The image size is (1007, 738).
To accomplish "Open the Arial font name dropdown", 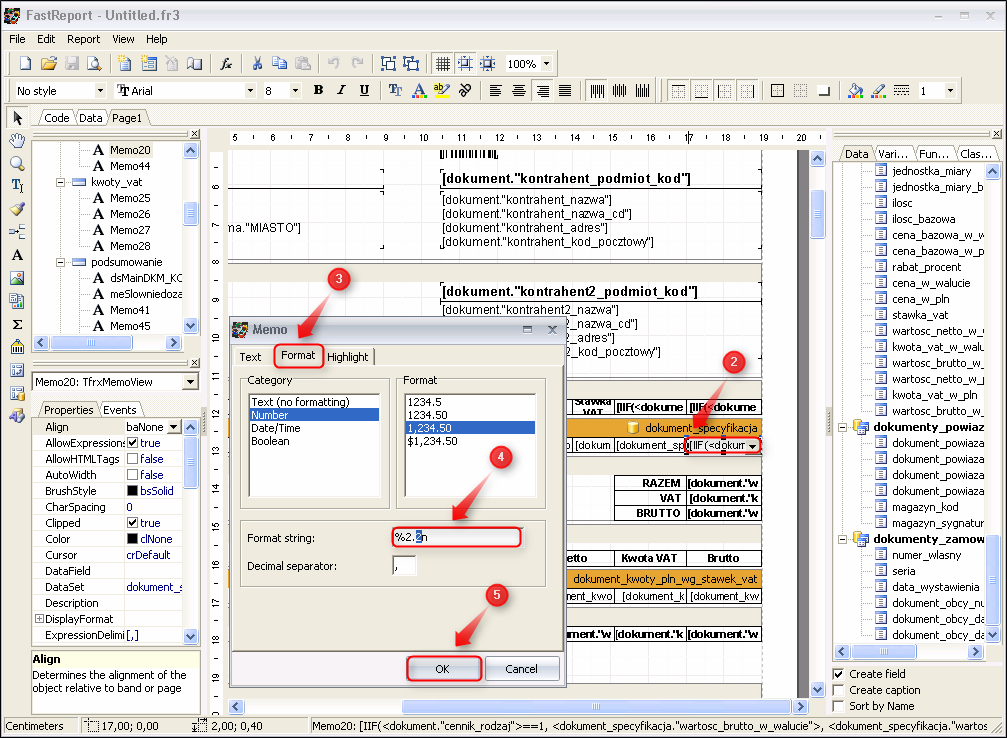I will tap(250, 90).
